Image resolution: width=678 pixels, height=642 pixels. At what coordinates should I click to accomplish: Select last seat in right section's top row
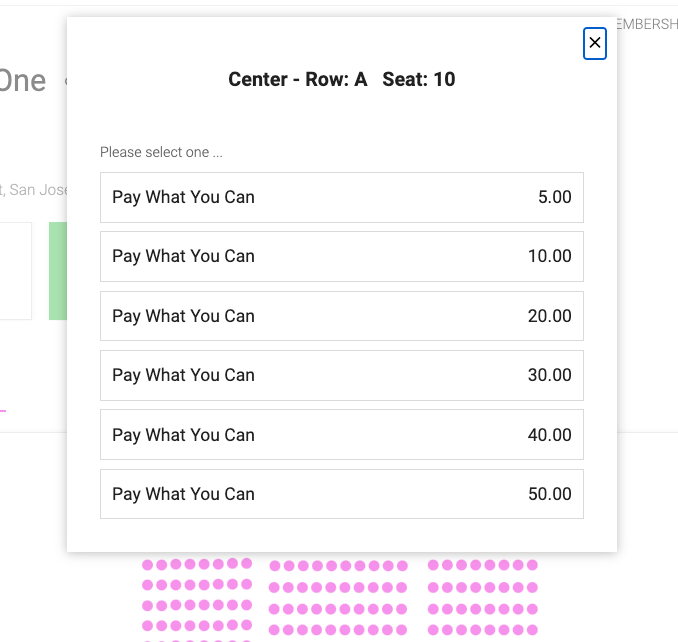click(532, 565)
